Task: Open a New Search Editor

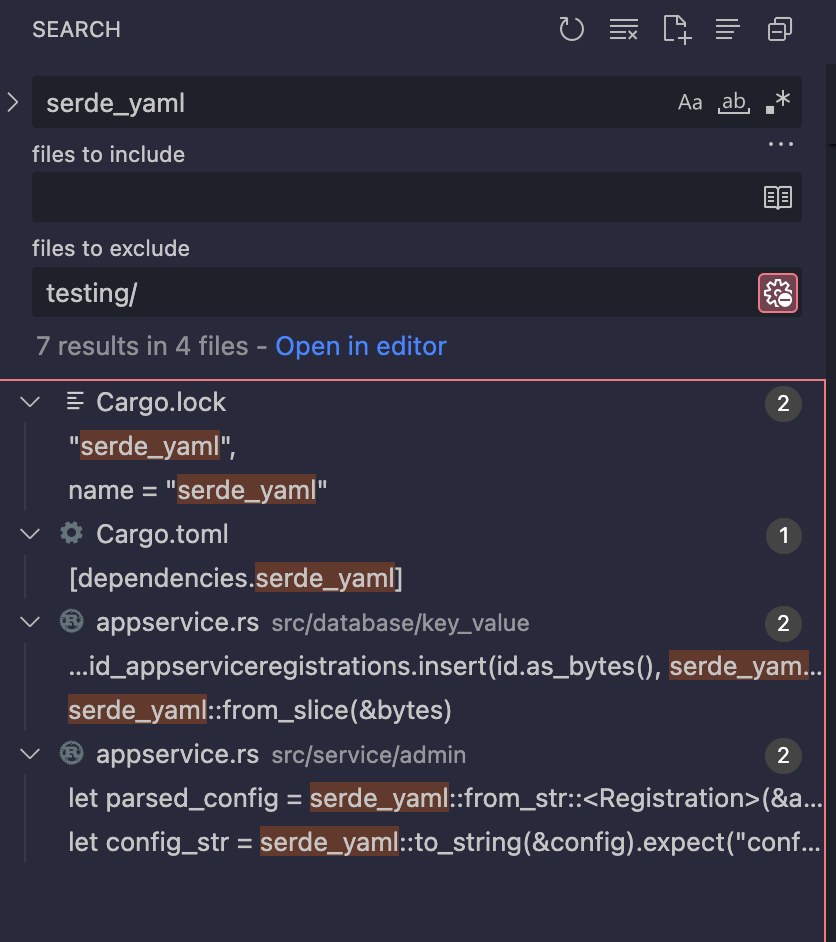Action: pos(677,30)
